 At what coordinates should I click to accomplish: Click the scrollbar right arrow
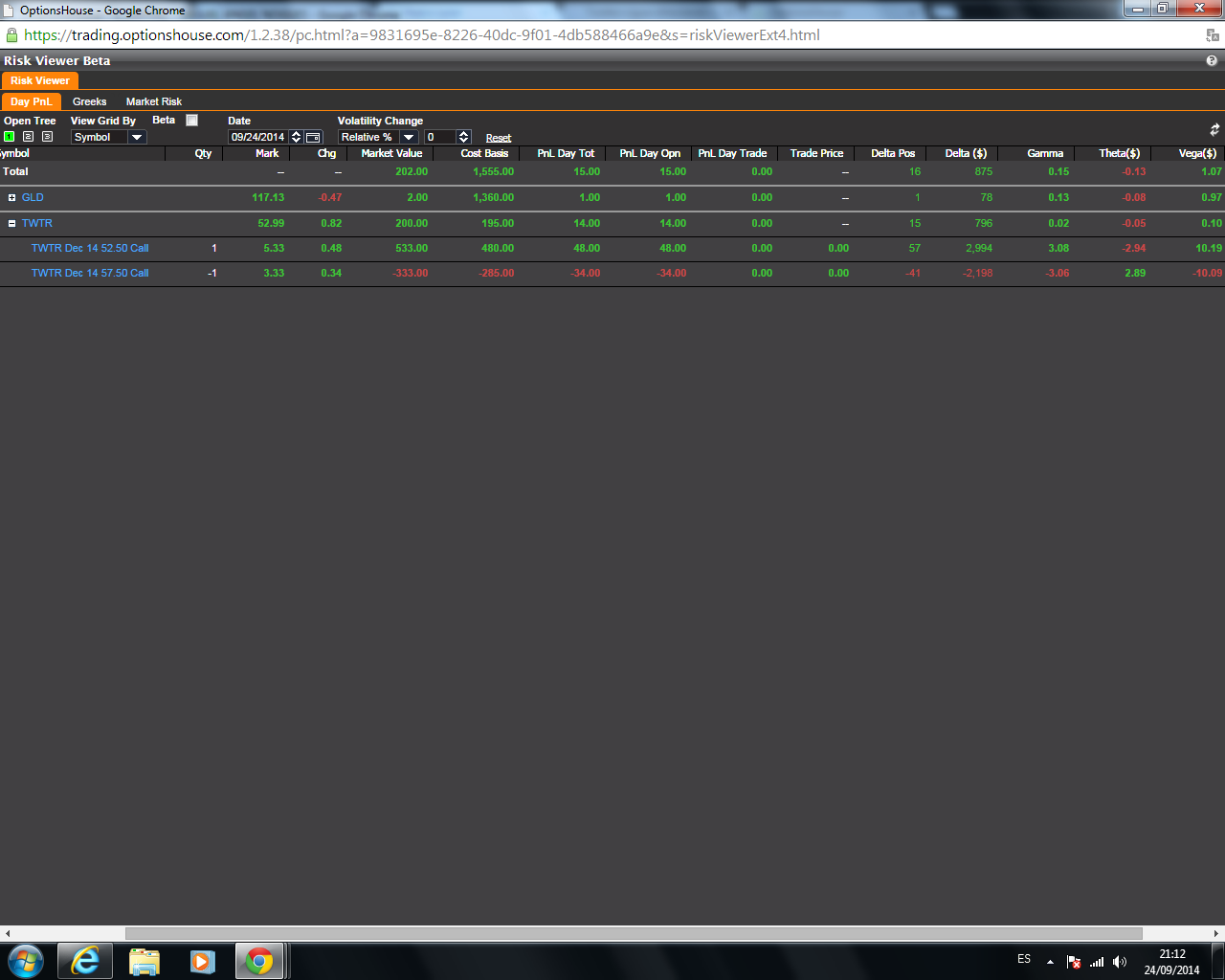pyautogui.click(x=1217, y=933)
